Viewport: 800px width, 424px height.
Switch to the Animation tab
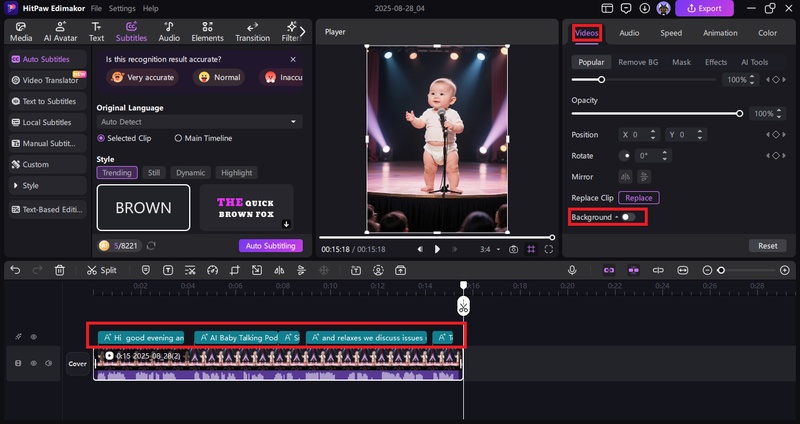click(x=720, y=33)
